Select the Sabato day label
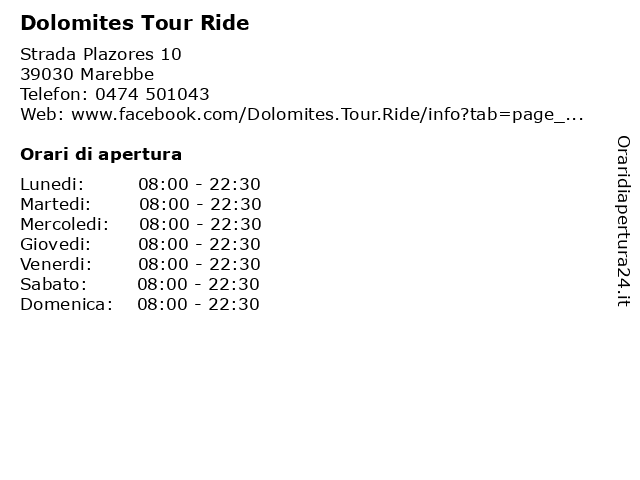The width and height of the screenshot is (640, 480). [53, 284]
